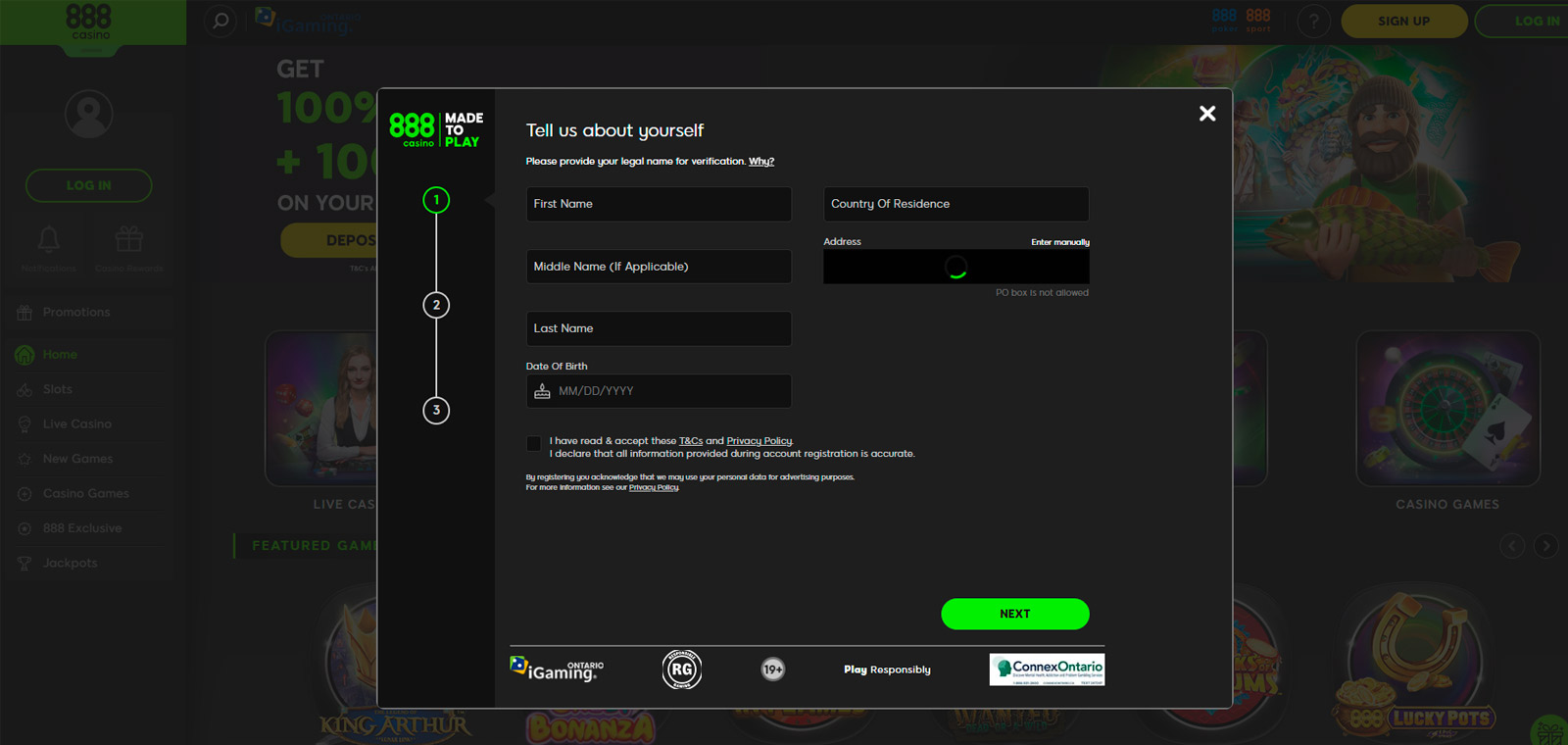The height and width of the screenshot is (745, 1568).
Task: Click the iGaming Ontario logo in dialog footer
Action: [x=557, y=670]
